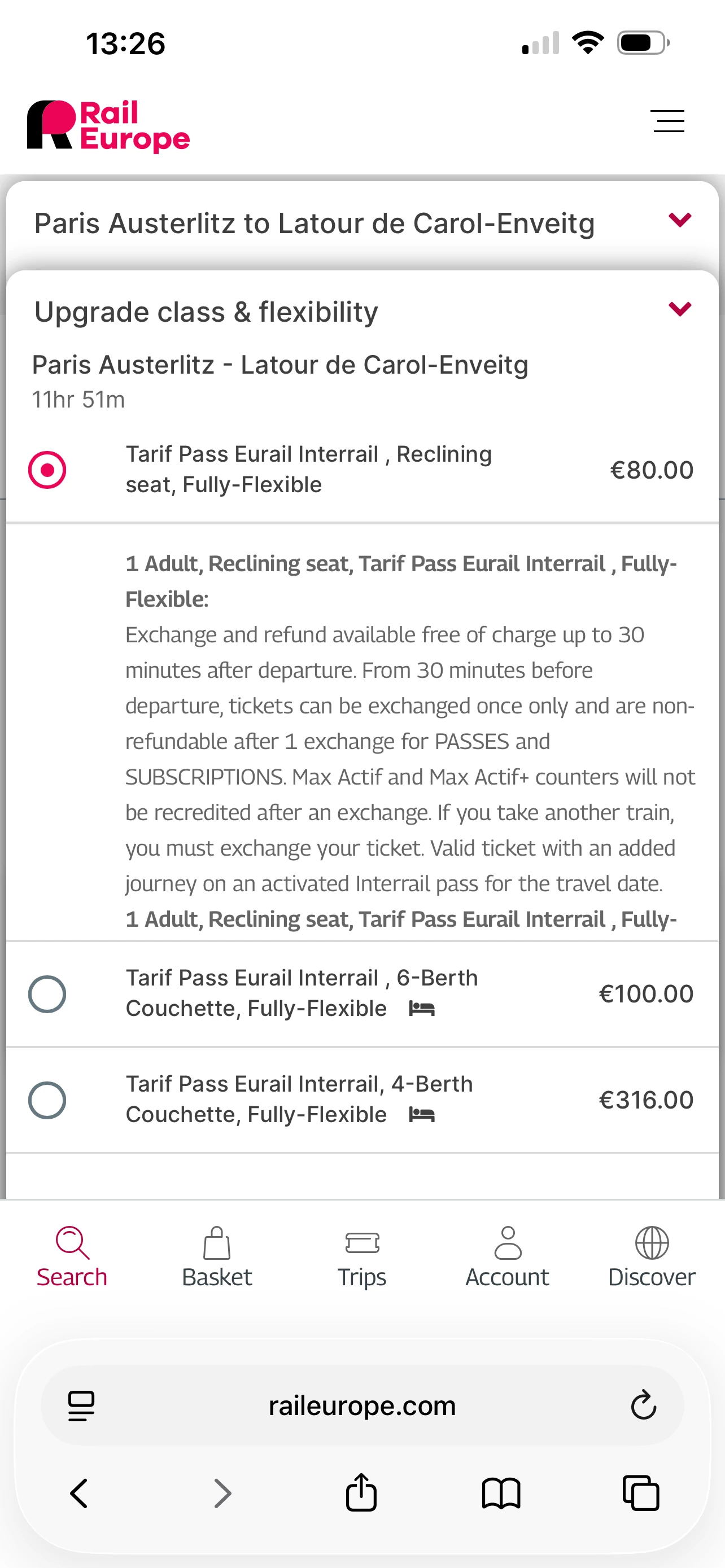Collapse the Upgrade class & flexibility section
This screenshot has width=725, height=1568.
679,309
